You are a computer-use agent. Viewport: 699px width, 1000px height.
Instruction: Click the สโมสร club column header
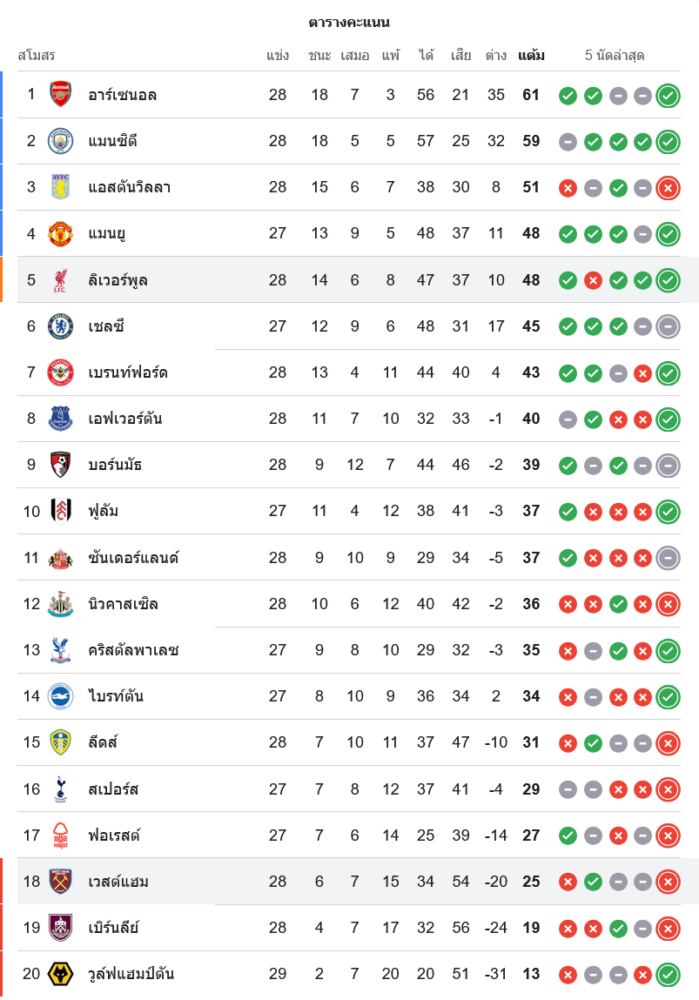[x=37, y=55]
